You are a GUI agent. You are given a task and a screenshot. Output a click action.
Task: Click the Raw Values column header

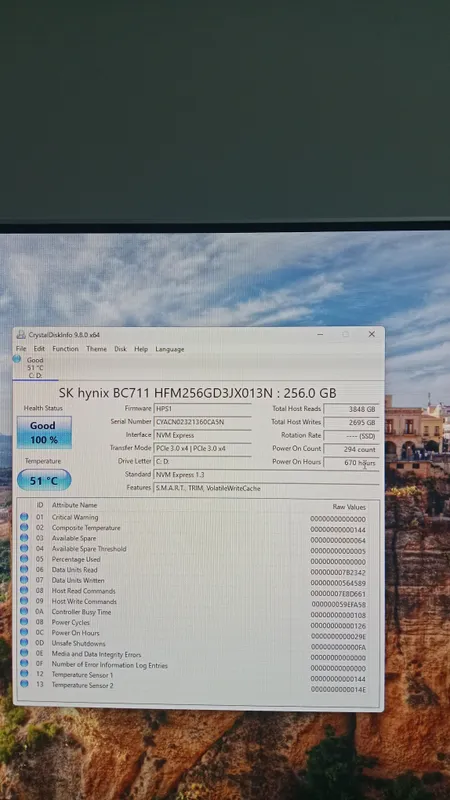(x=349, y=507)
